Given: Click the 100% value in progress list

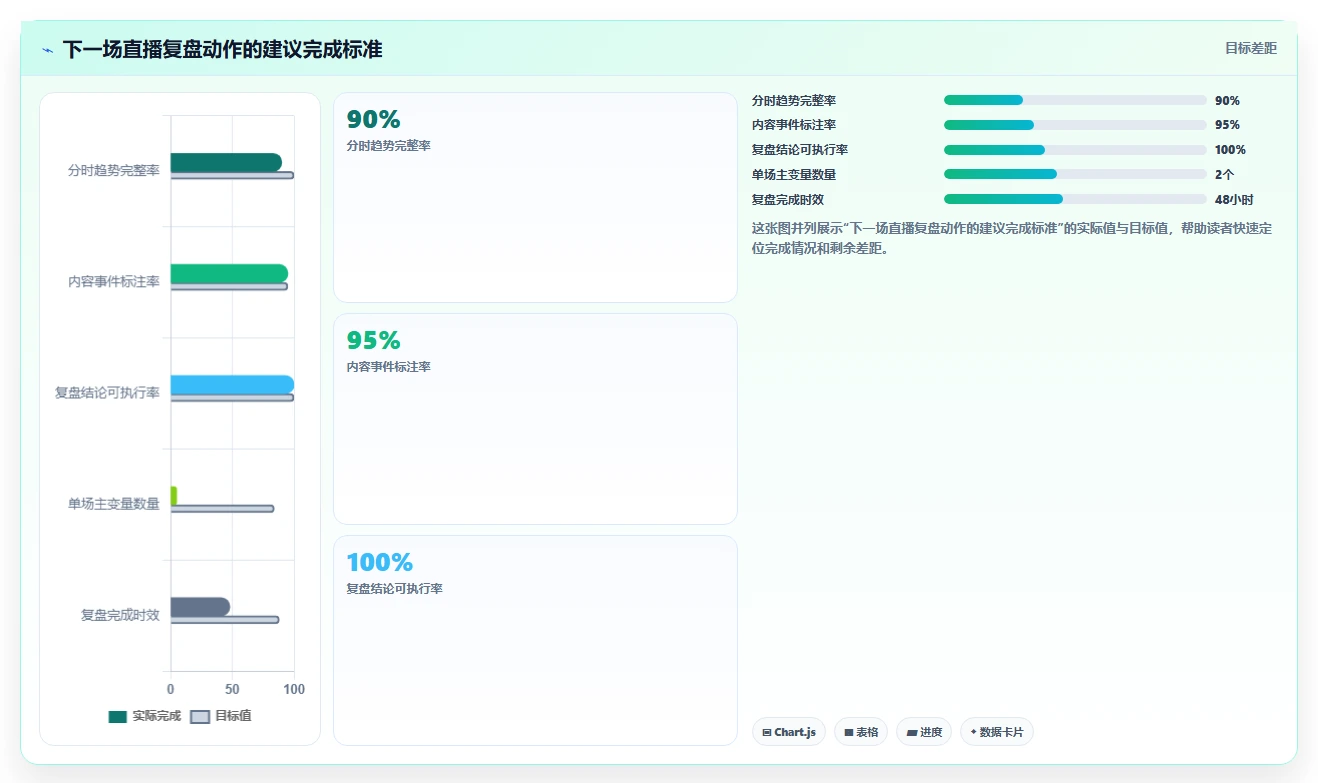Looking at the screenshot, I should [x=1230, y=150].
